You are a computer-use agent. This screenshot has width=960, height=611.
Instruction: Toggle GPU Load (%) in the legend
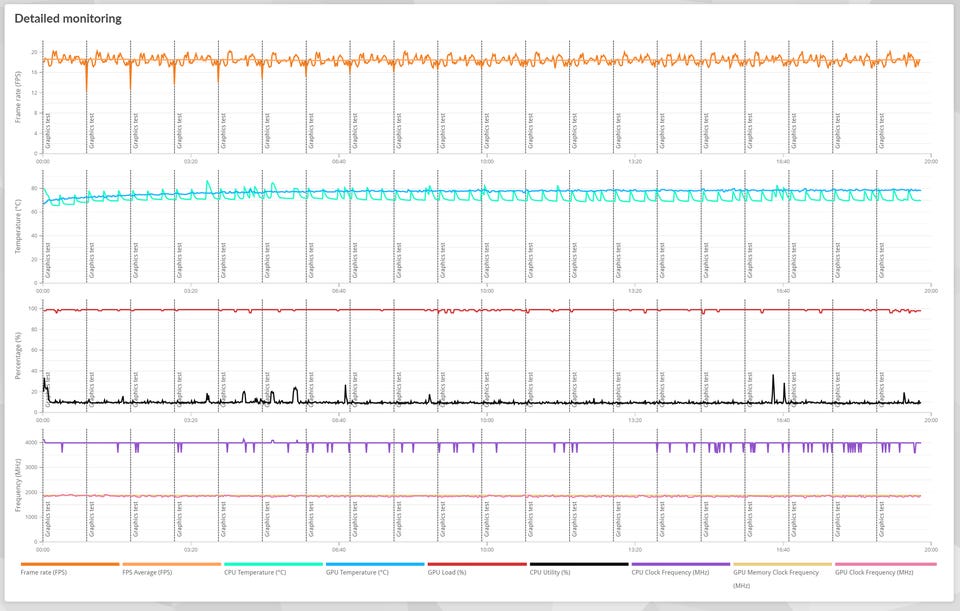[x=451, y=573]
